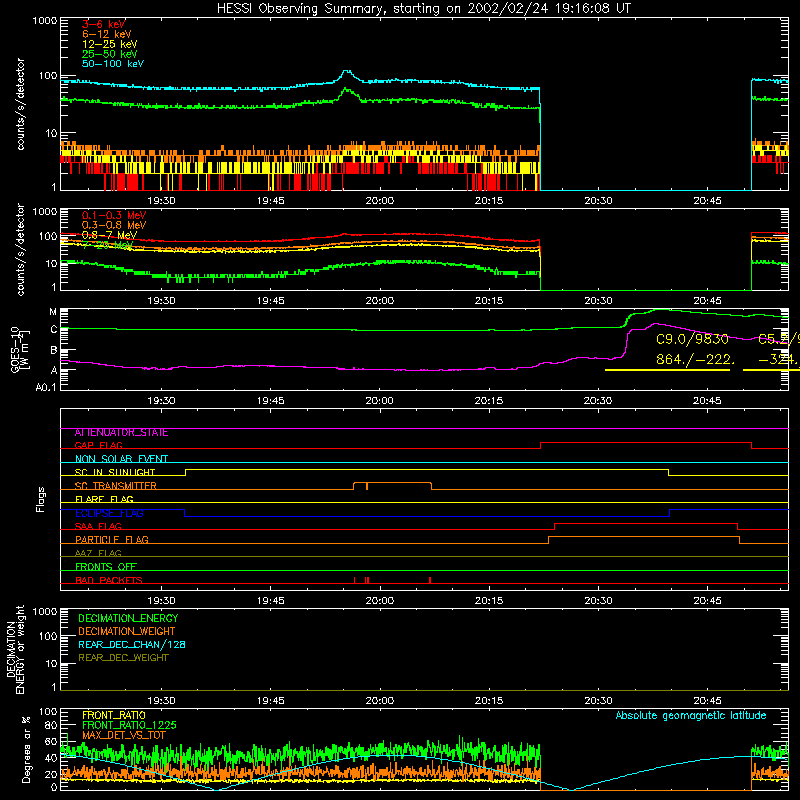Select the 'PARTICLE_FLAG' flag label
The width and height of the screenshot is (800, 800).
[112, 540]
